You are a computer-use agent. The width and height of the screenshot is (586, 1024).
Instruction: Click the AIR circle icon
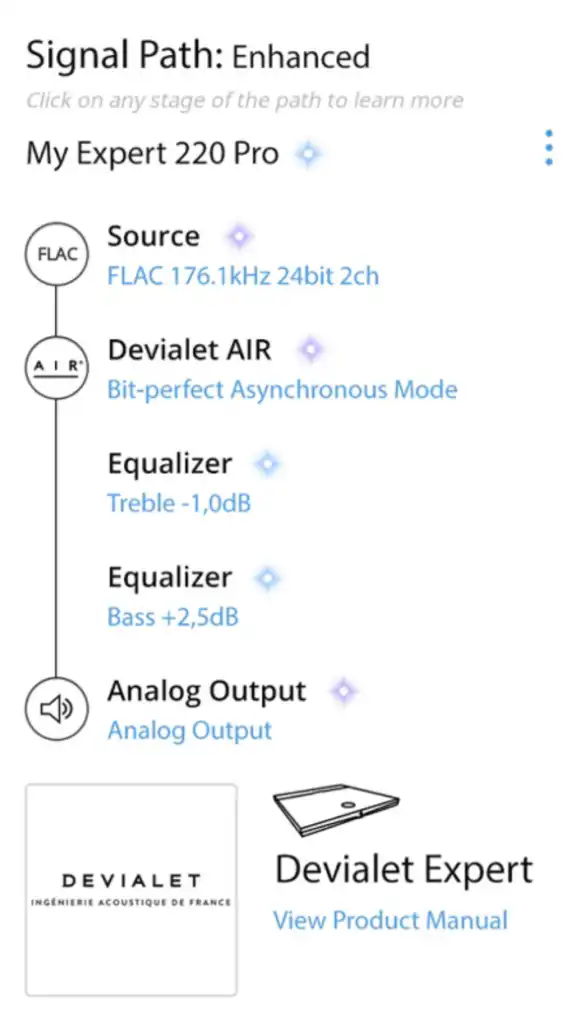56,368
